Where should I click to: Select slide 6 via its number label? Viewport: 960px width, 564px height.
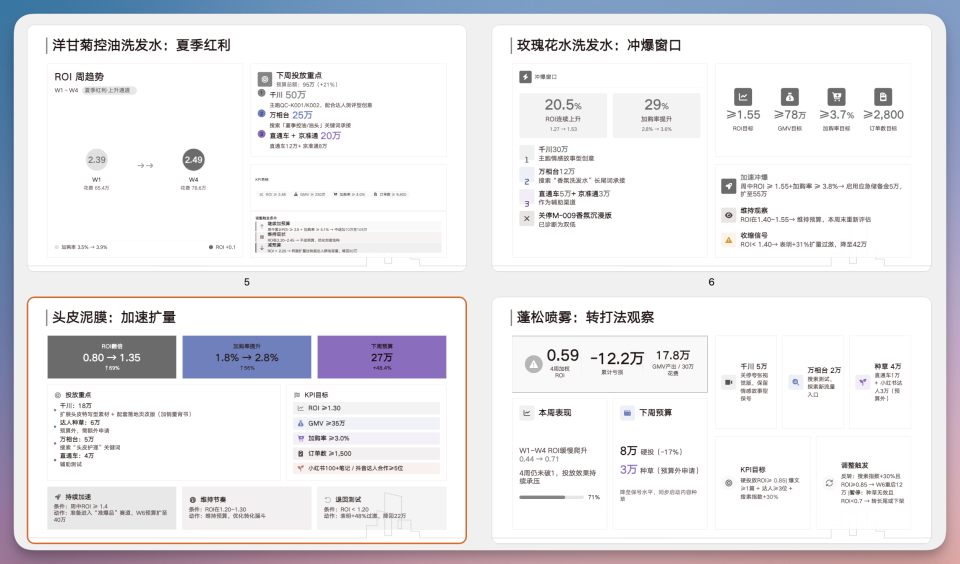pyautogui.click(x=711, y=282)
